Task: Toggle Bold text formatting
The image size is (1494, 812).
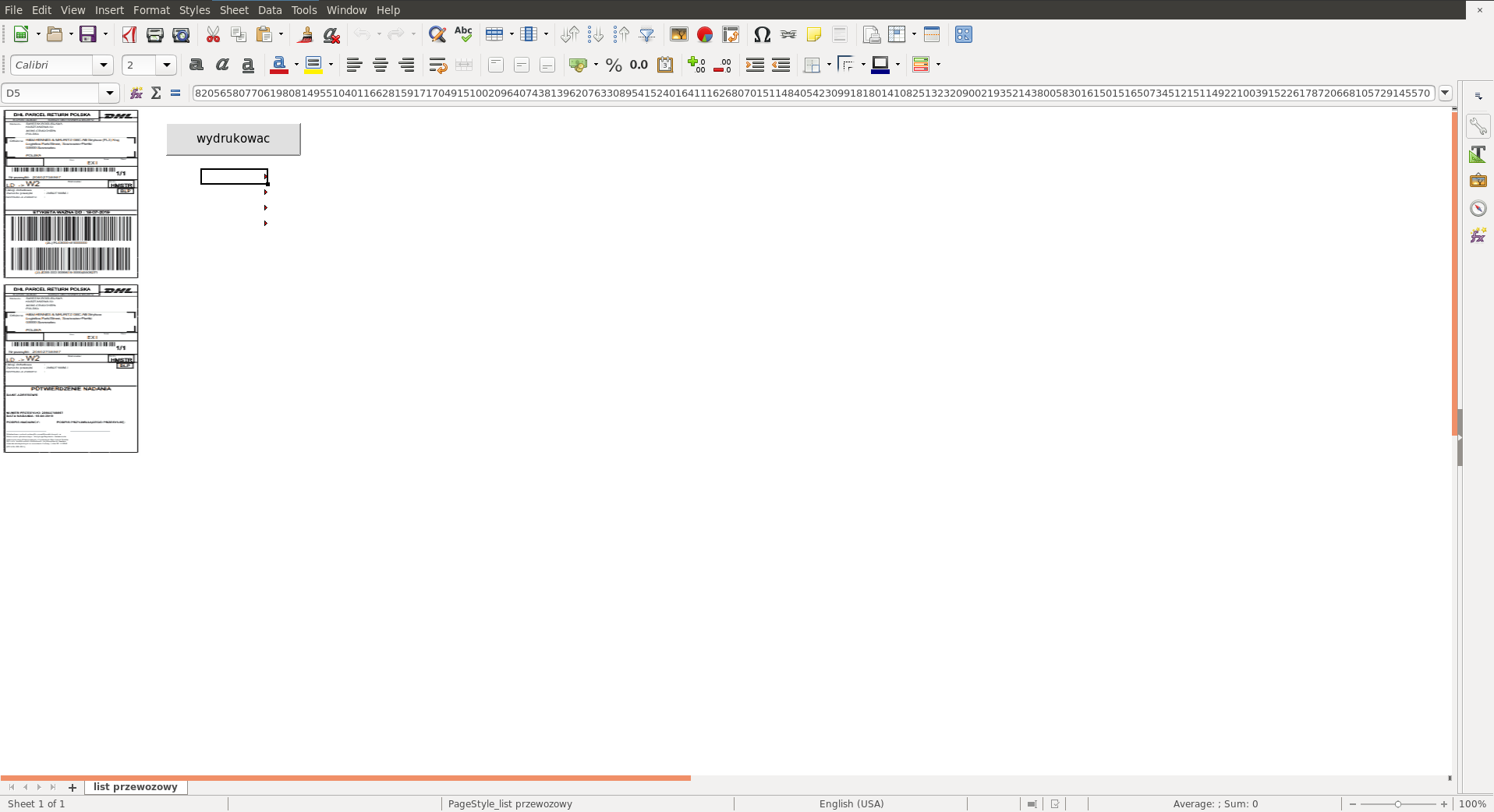Action: (x=196, y=65)
